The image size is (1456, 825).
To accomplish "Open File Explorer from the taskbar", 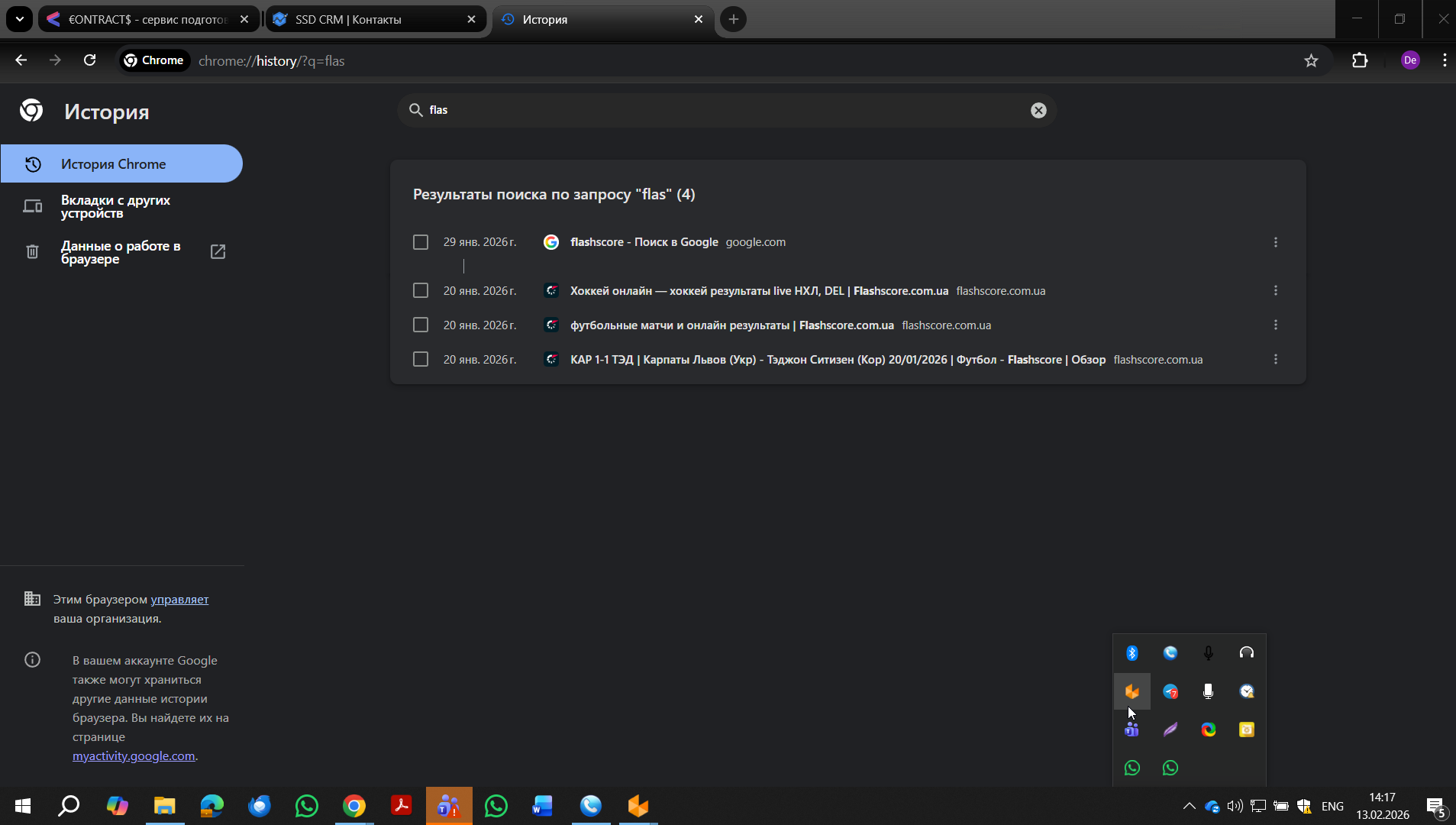I will (x=164, y=806).
